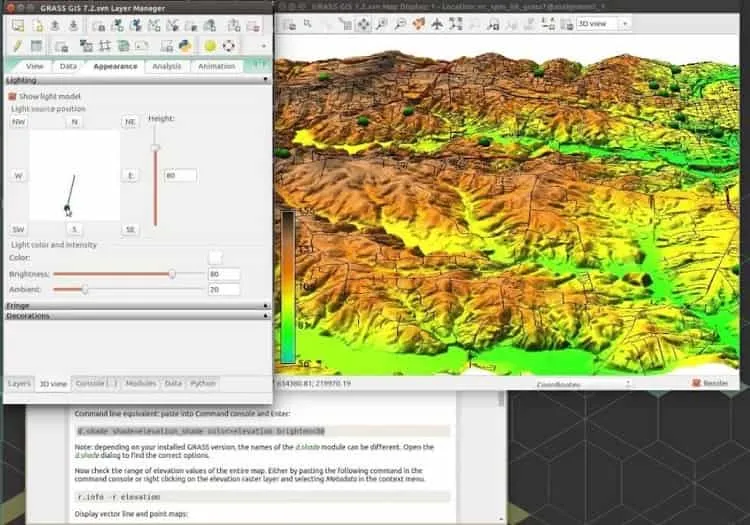
Task: Set light source to SE
Action: click(130, 230)
